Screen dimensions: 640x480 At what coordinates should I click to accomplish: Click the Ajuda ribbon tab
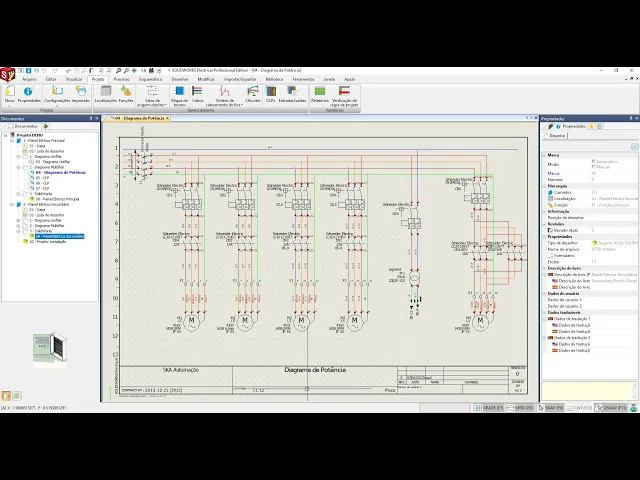349,79
